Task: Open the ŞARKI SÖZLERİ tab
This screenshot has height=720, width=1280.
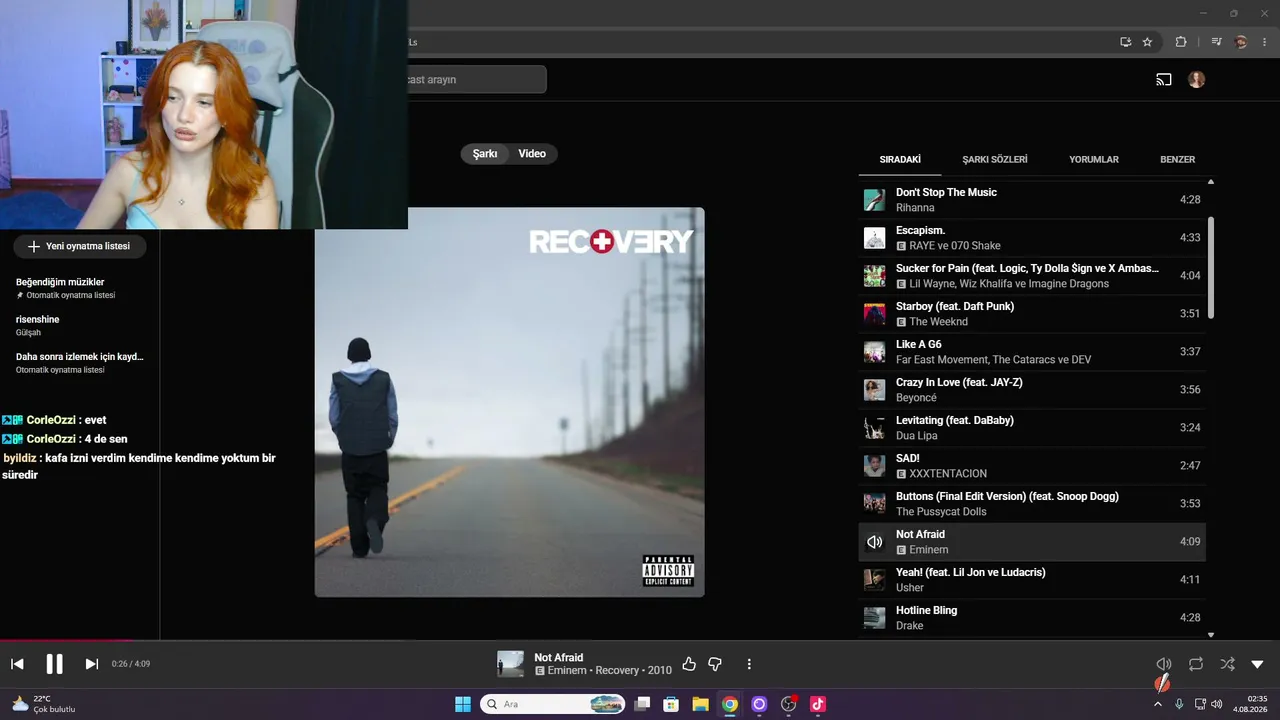Action: 995,160
